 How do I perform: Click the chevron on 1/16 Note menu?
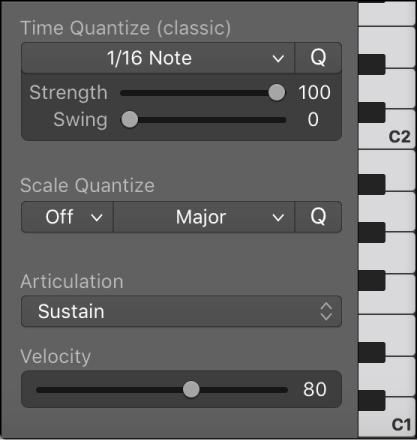click(278, 59)
